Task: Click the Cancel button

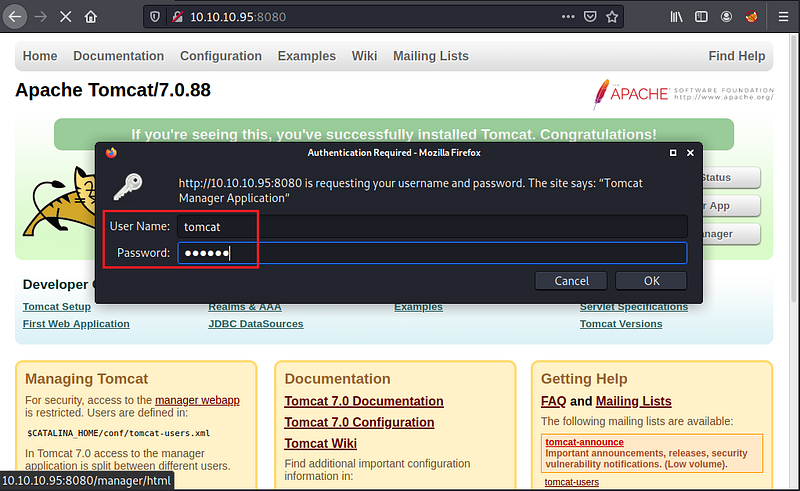Action: (571, 281)
